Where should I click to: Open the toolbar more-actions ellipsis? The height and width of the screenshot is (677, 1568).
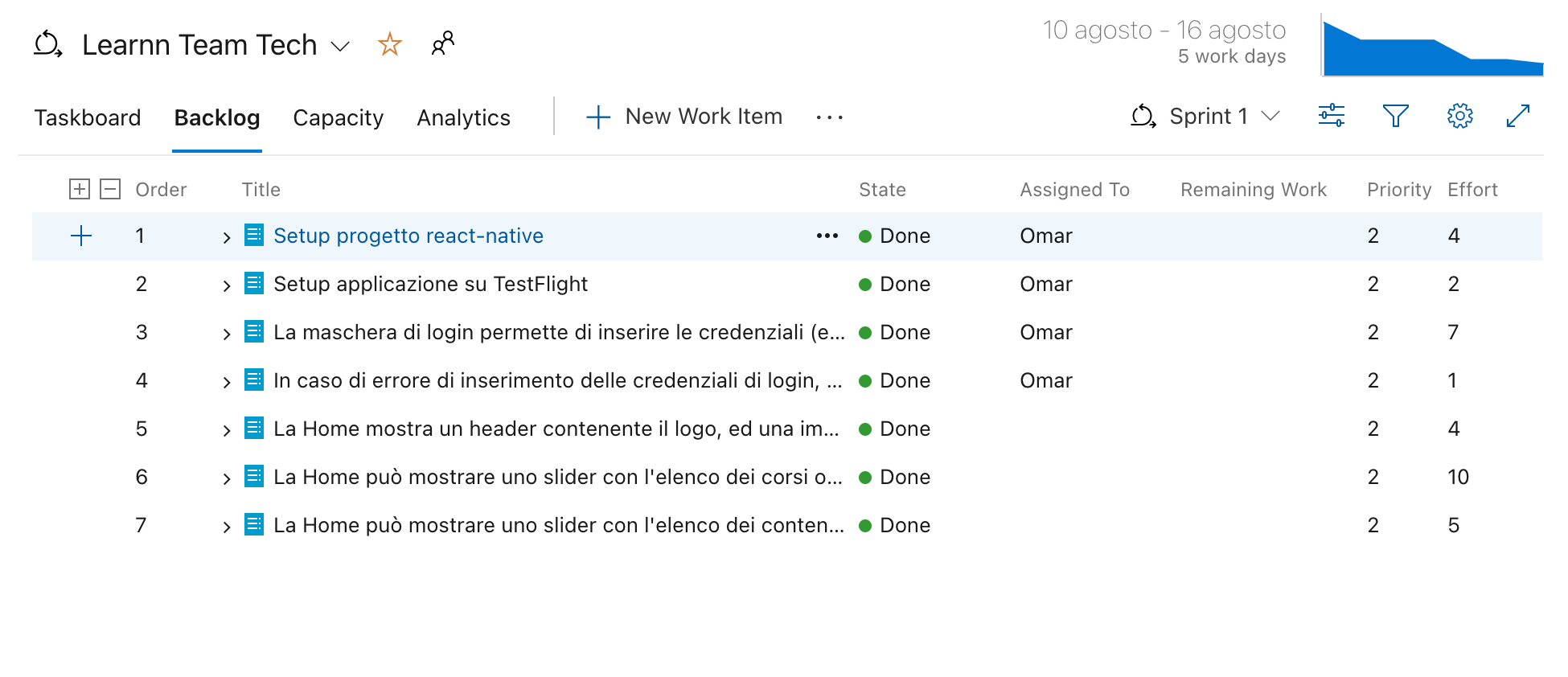click(829, 117)
